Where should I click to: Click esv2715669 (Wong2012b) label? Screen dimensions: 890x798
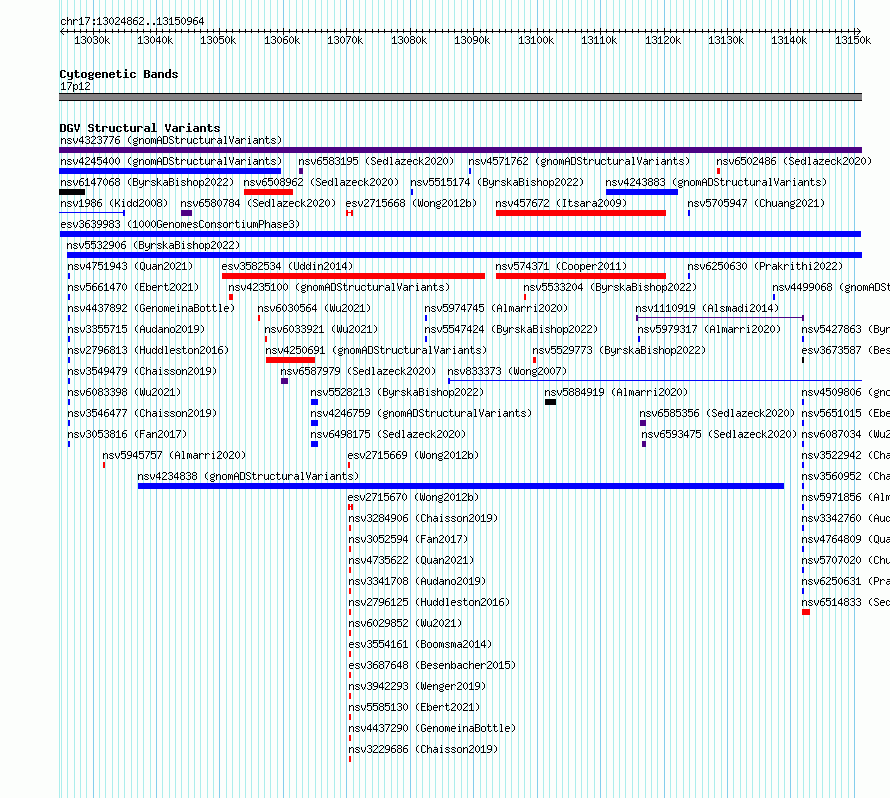tap(413, 455)
